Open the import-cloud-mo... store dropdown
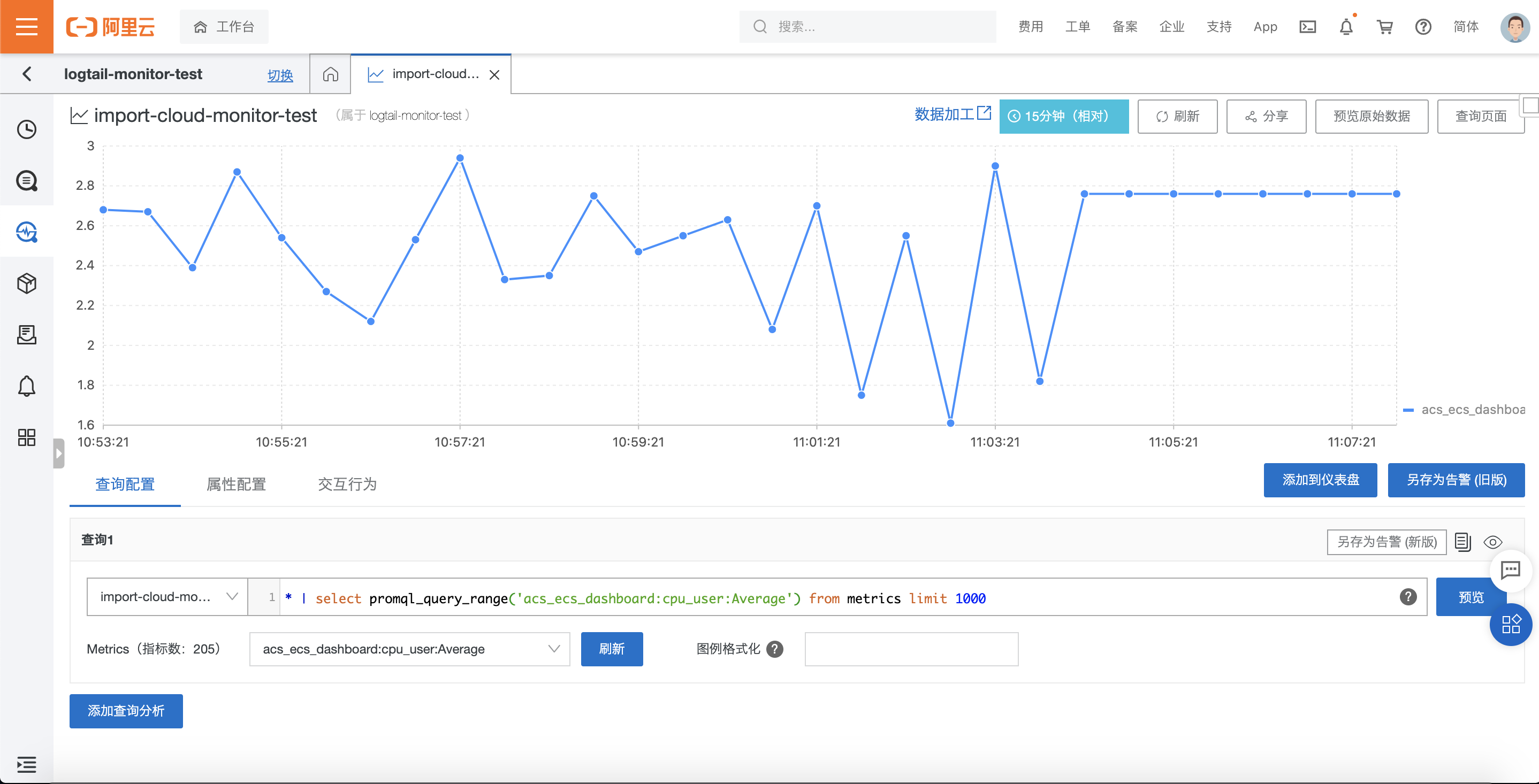The height and width of the screenshot is (784, 1539). (x=167, y=596)
